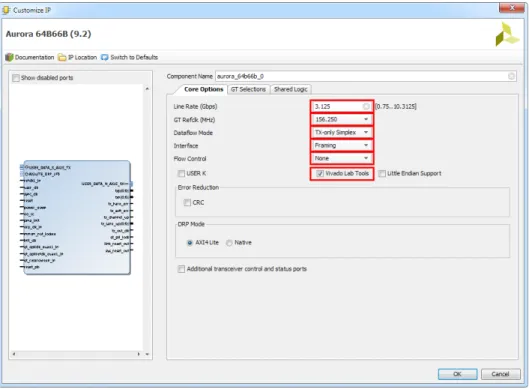The image size is (529, 389).
Task: Clear the Line Rate field icon
Action: (366, 107)
